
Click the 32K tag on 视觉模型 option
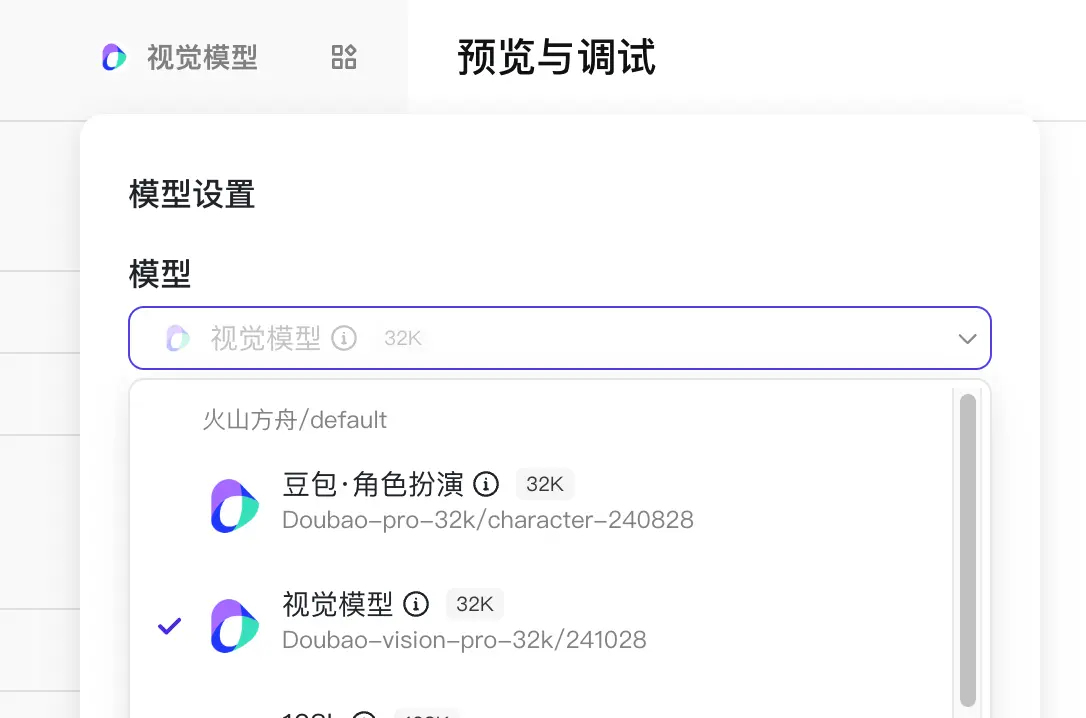click(x=474, y=604)
